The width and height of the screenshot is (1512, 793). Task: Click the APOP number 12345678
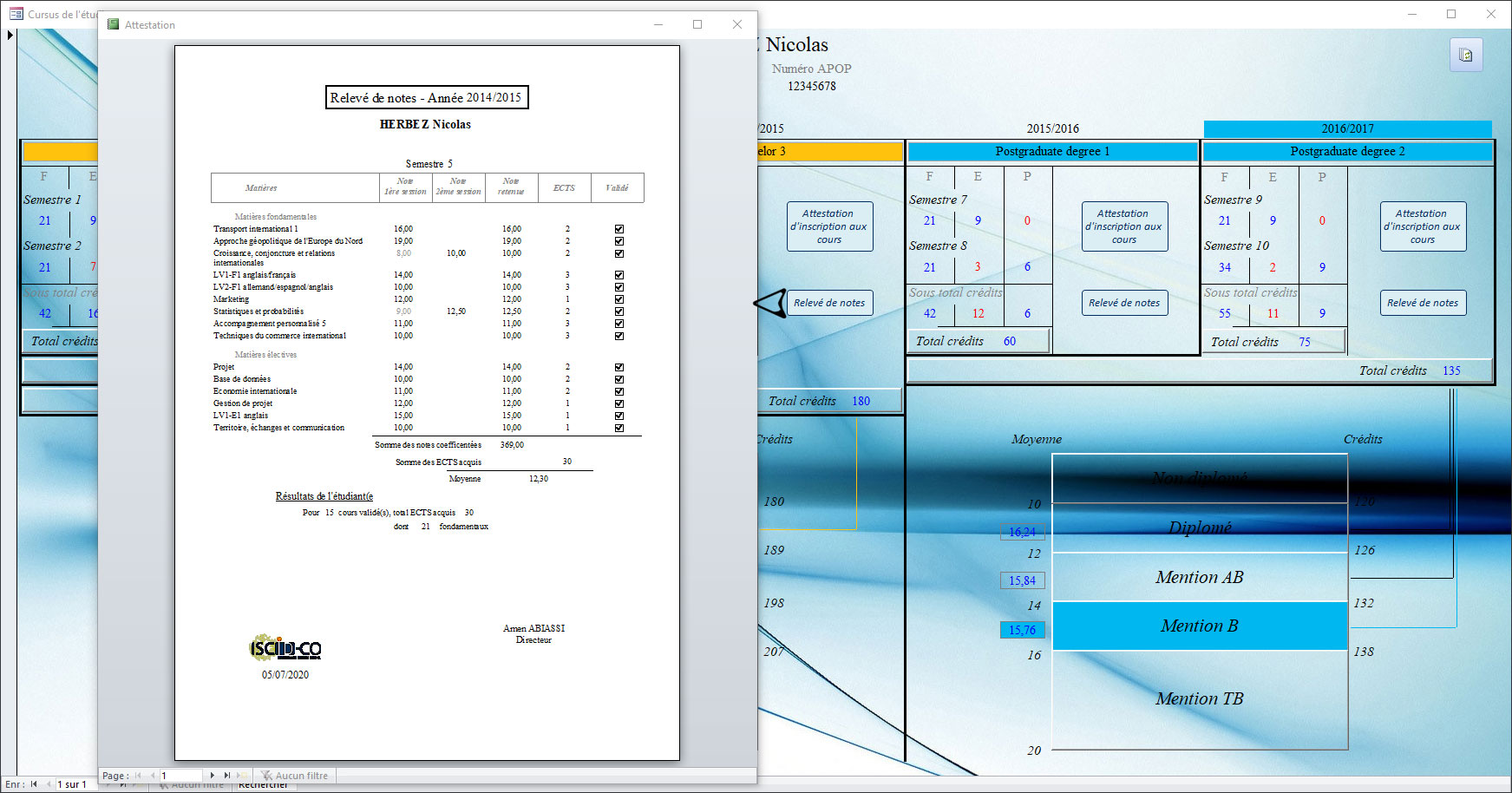(x=812, y=86)
